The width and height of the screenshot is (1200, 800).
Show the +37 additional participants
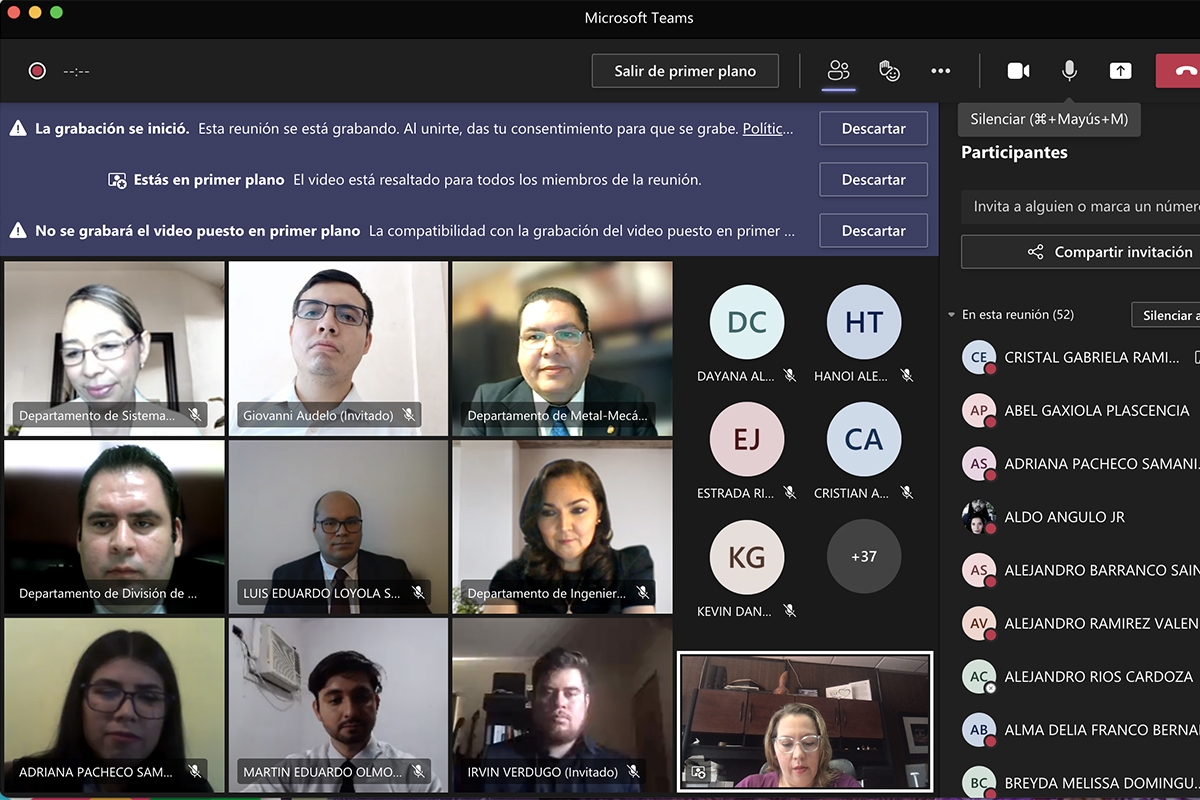(864, 557)
